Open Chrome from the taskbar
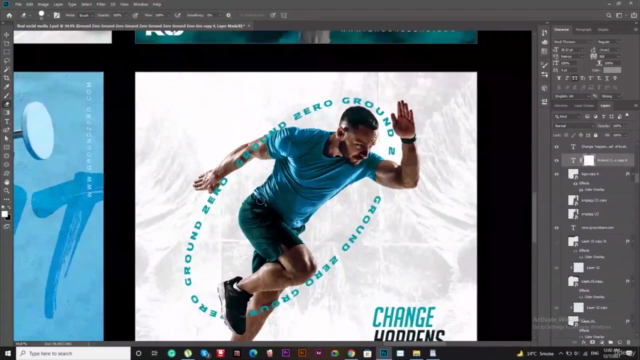This screenshot has height=360, width=640. click(x=351, y=353)
